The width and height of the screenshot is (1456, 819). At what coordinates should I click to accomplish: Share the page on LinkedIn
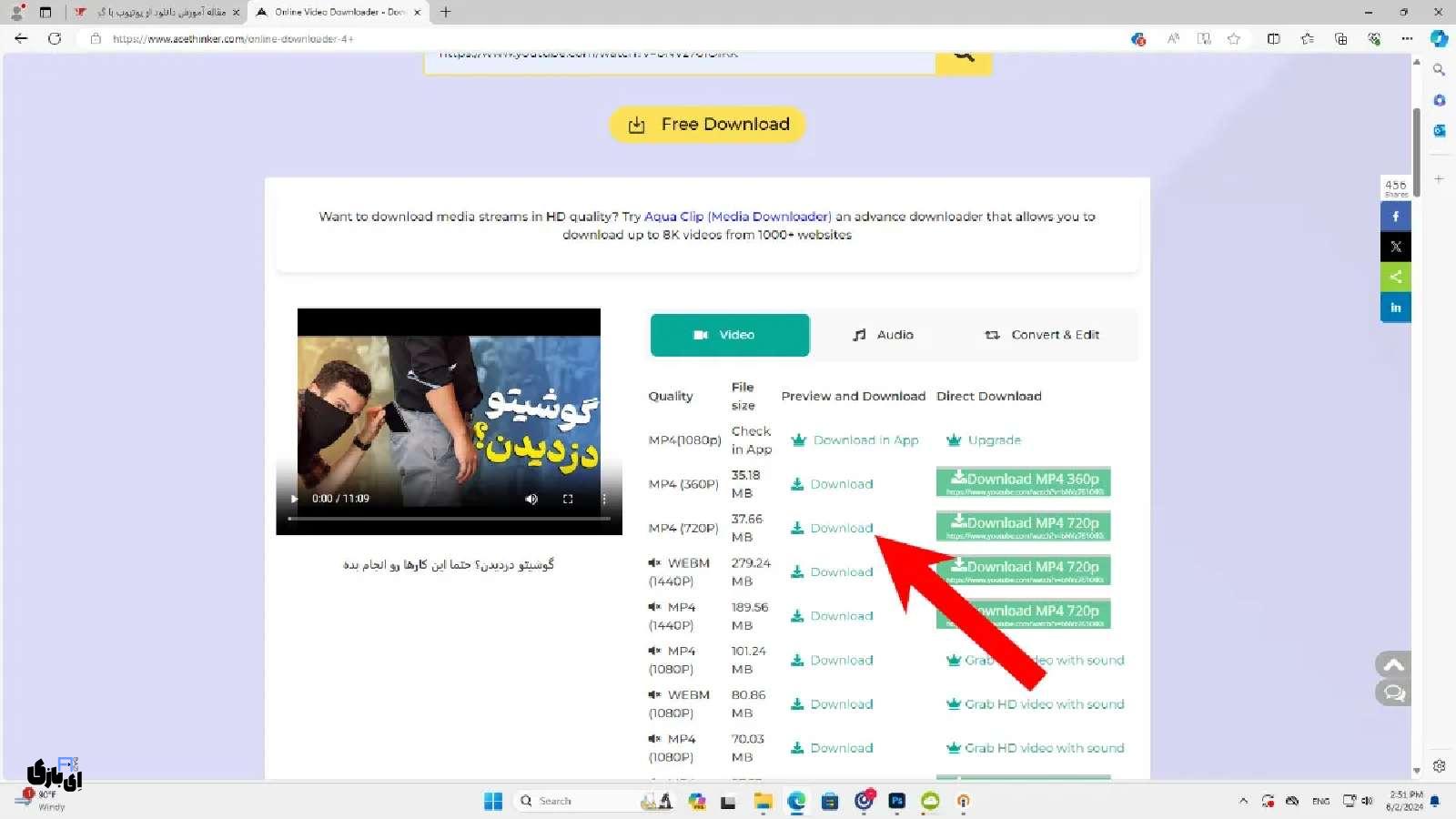click(x=1395, y=308)
